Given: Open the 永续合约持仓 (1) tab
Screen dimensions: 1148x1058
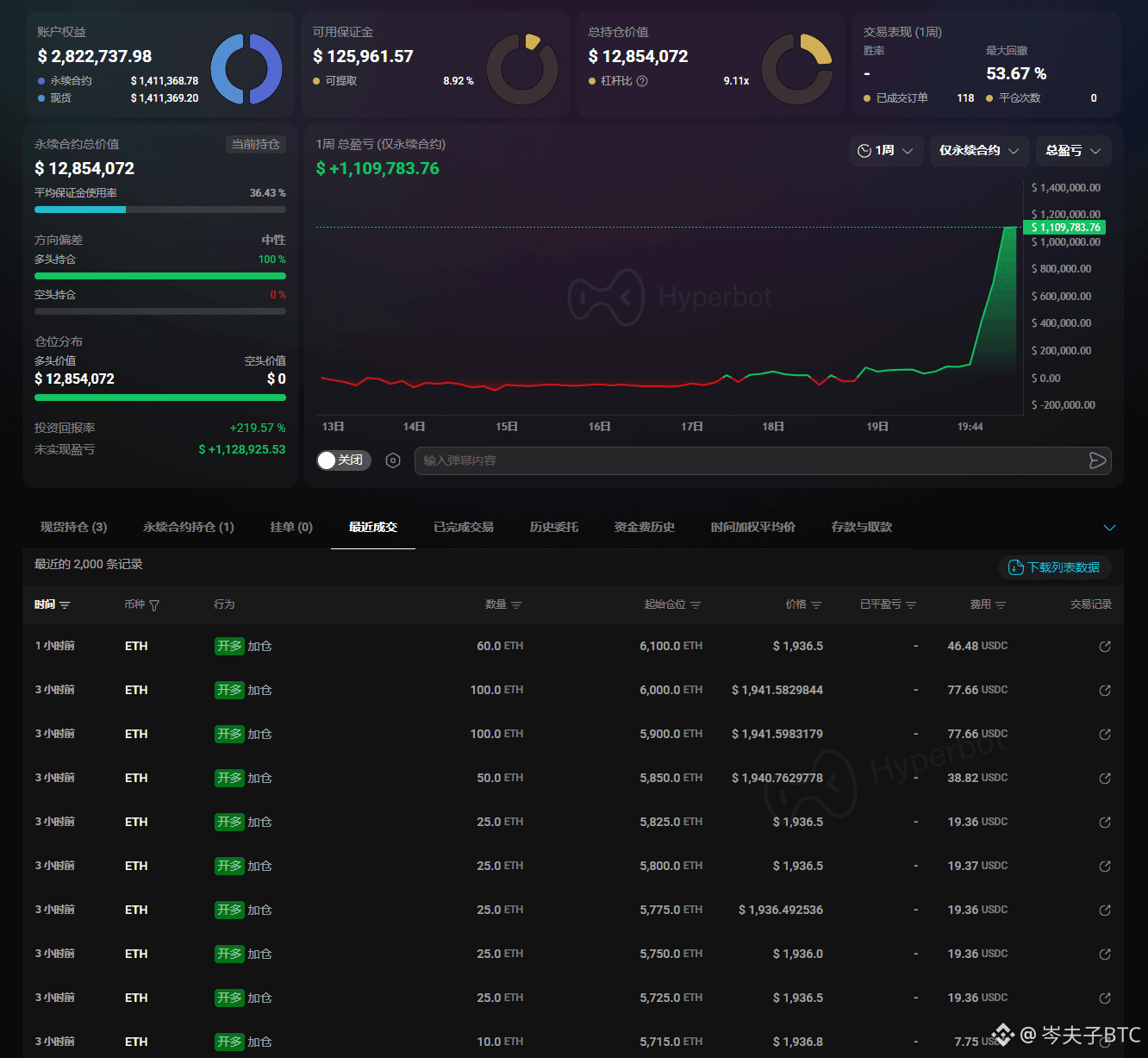Looking at the screenshot, I should (189, 527).
